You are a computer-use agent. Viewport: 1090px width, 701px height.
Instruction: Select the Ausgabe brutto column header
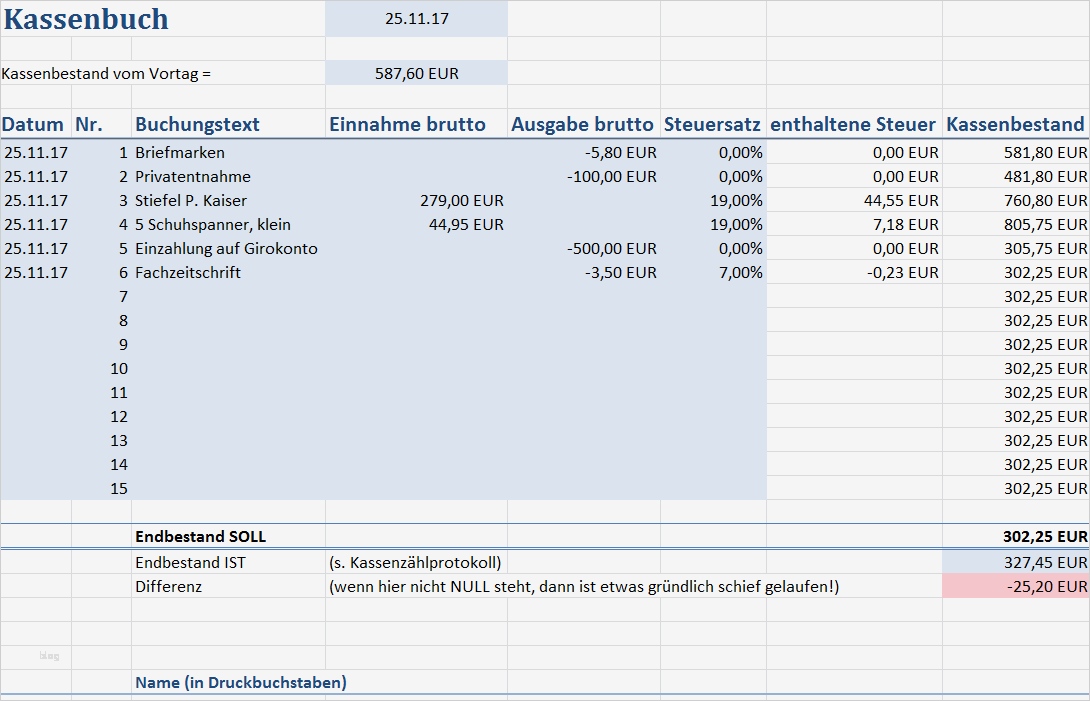point(583,124)
